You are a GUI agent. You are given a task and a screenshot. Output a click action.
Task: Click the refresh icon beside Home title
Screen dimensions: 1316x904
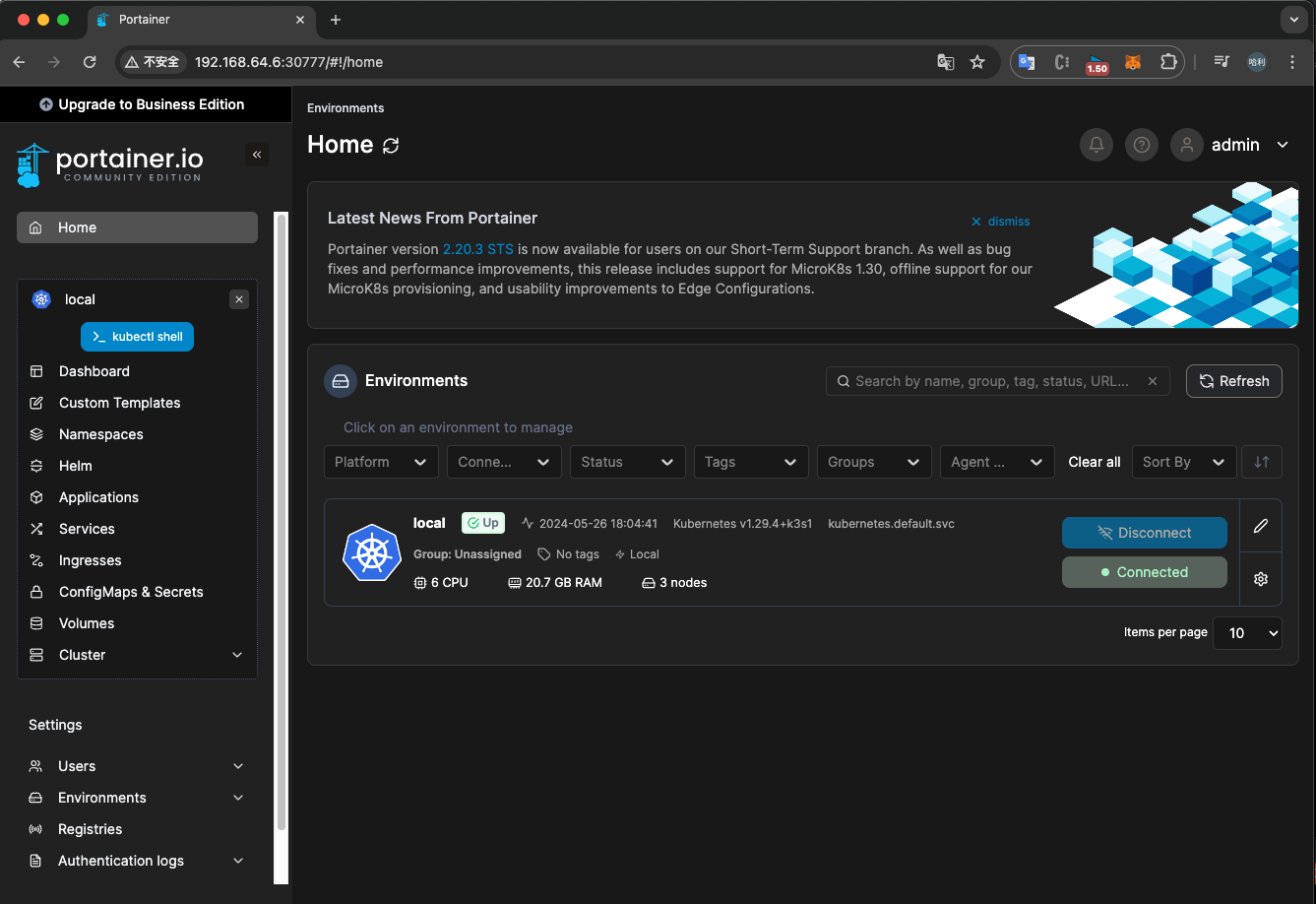click(391, 146)
